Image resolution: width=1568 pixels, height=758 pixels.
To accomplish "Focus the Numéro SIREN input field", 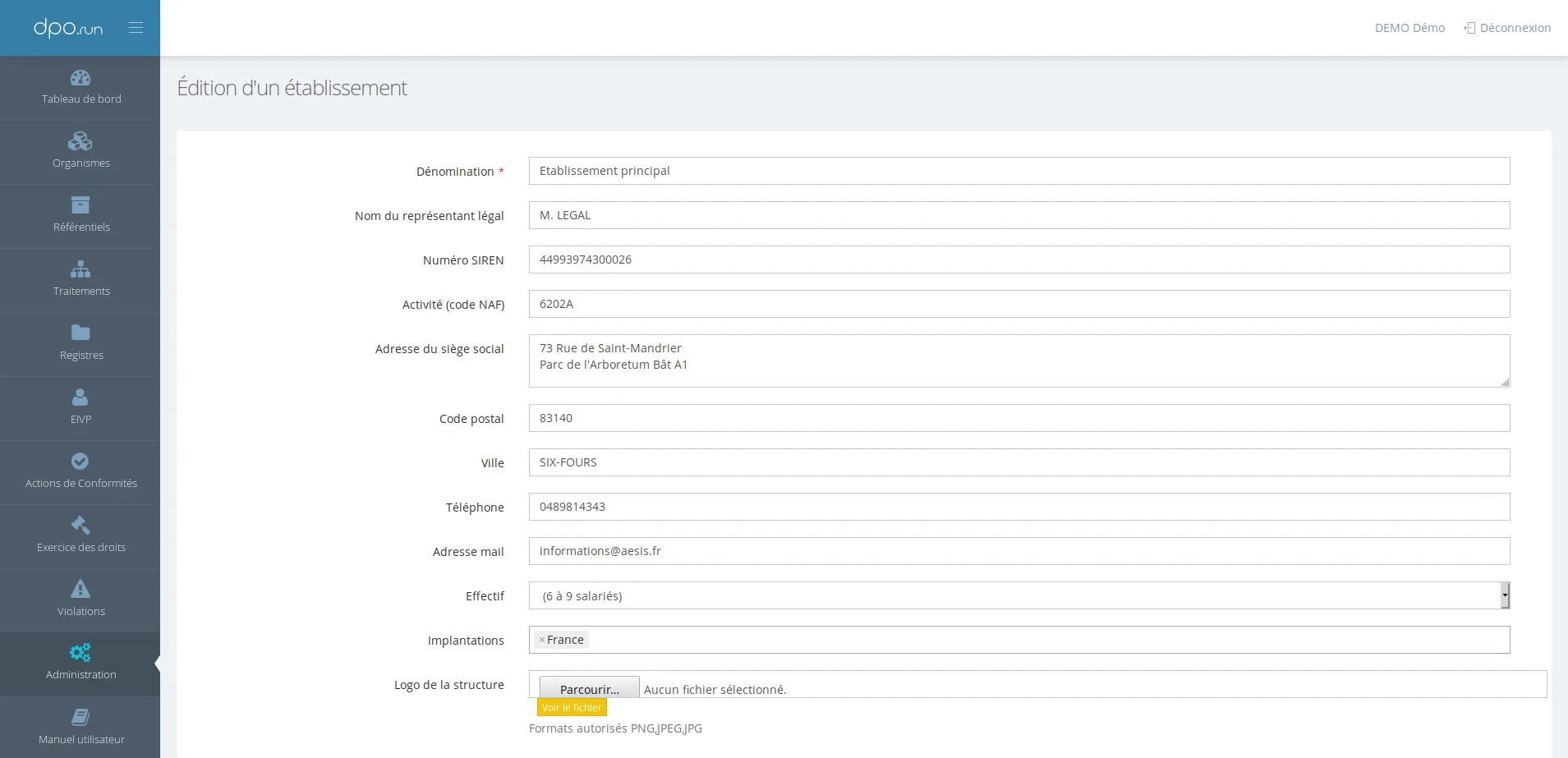I will click(x=1019, y=260).
